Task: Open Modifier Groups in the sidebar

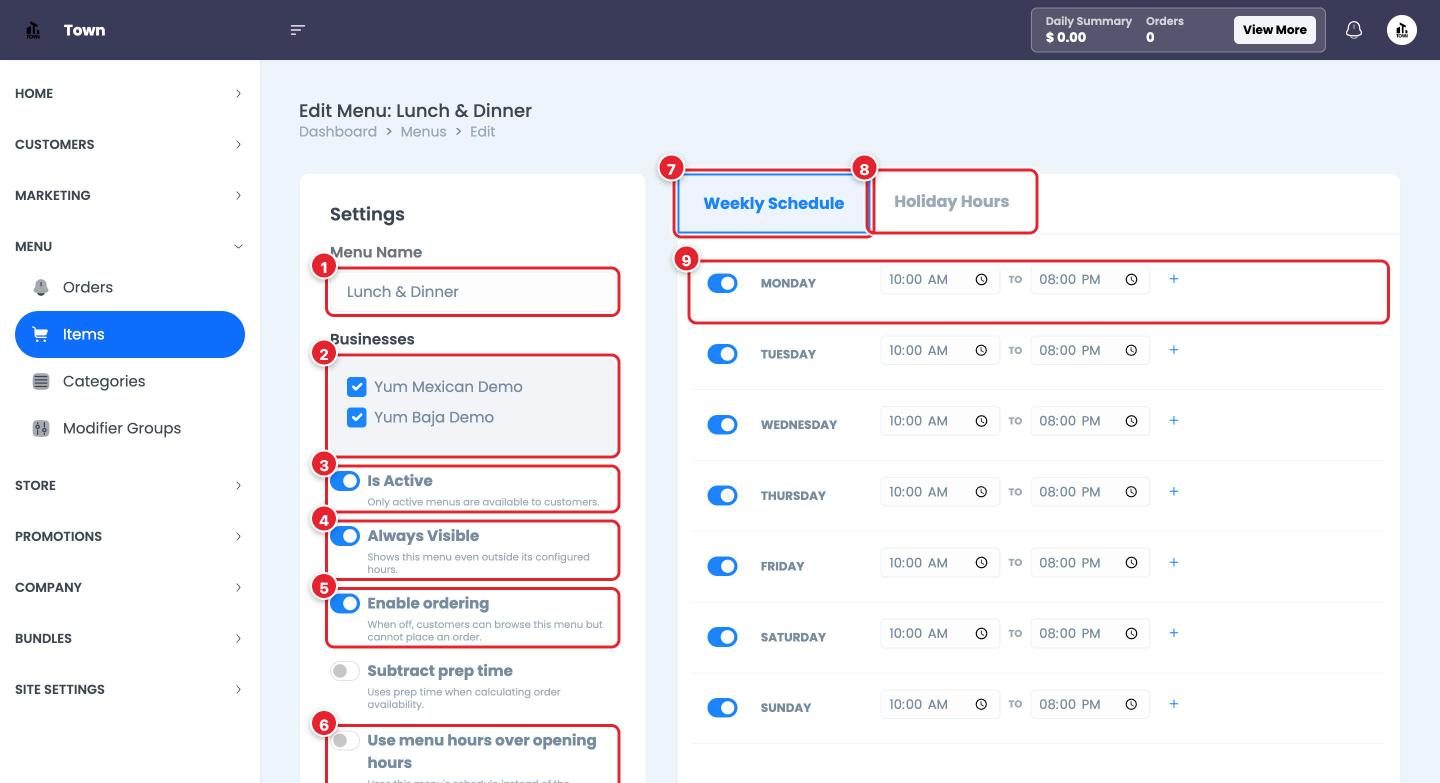Action: 130,428
